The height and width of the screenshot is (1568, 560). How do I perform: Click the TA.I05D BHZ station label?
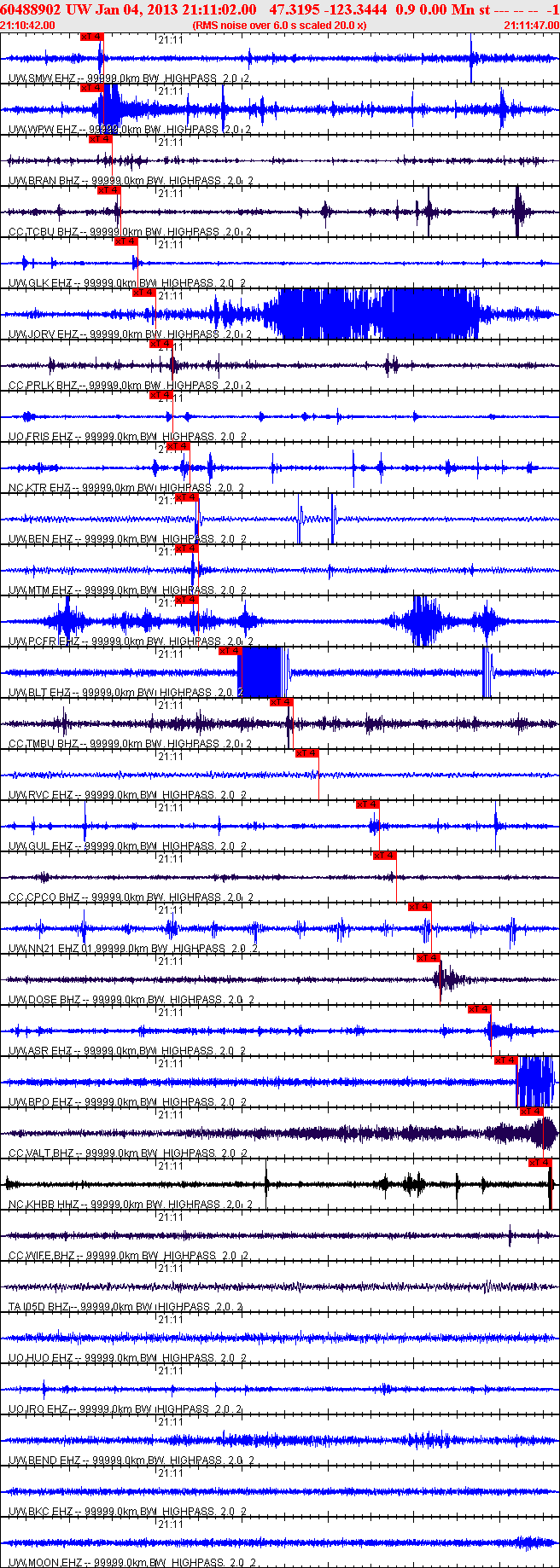39,1307
